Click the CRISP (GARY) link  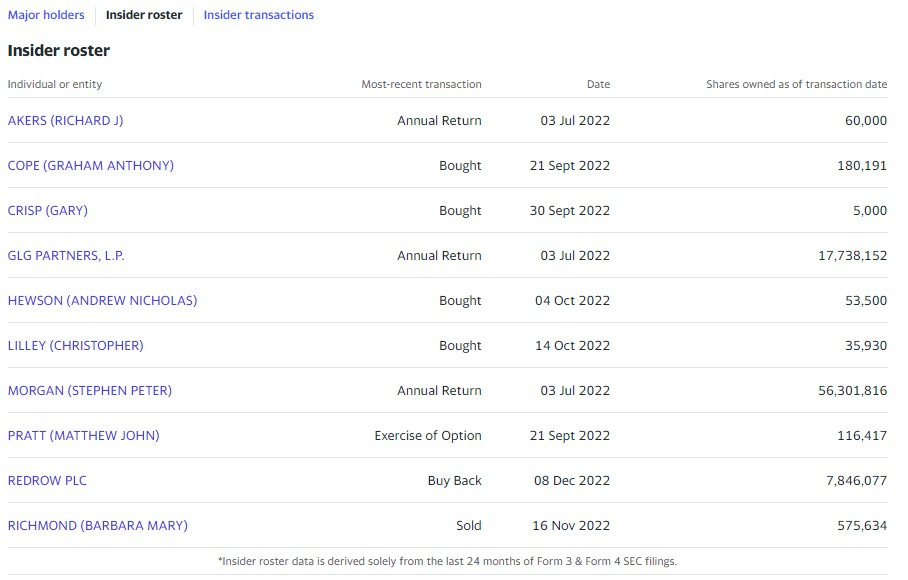pyautogui.click(x=47, y=211)
